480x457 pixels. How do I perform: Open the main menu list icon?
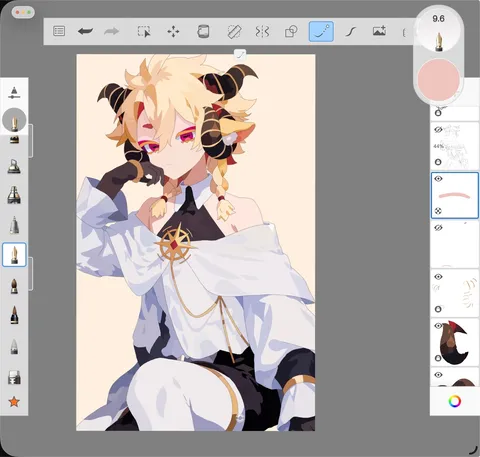point(59,31)
